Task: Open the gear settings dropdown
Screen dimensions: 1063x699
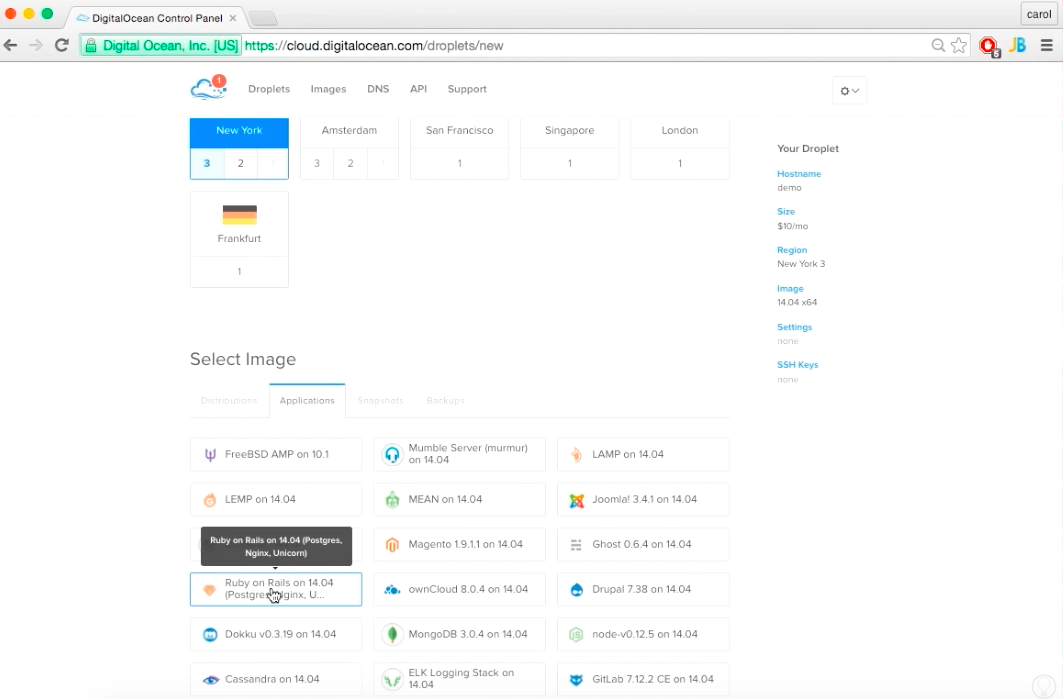Action: pyautogui.click(x=849, y=90)
